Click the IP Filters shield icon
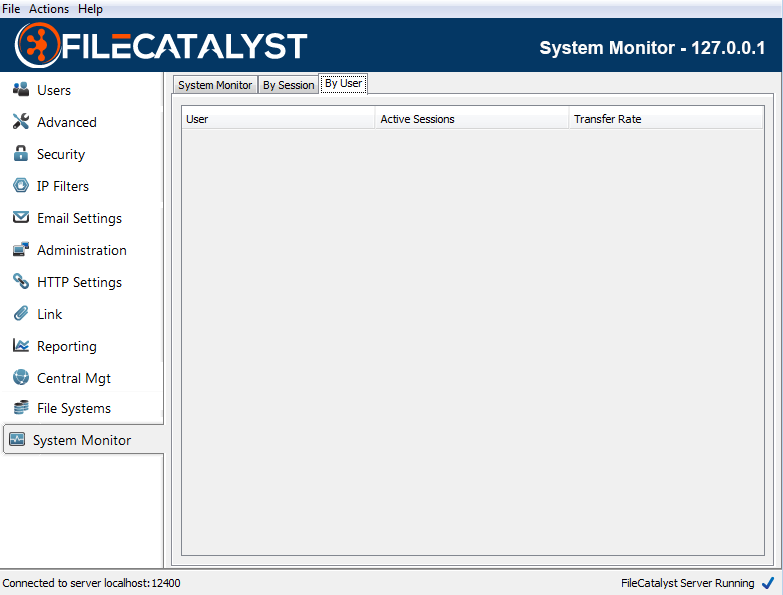Image resolution: width=783 pixels, height=595 pixels. pyautogui.click(x=21, y=185)
